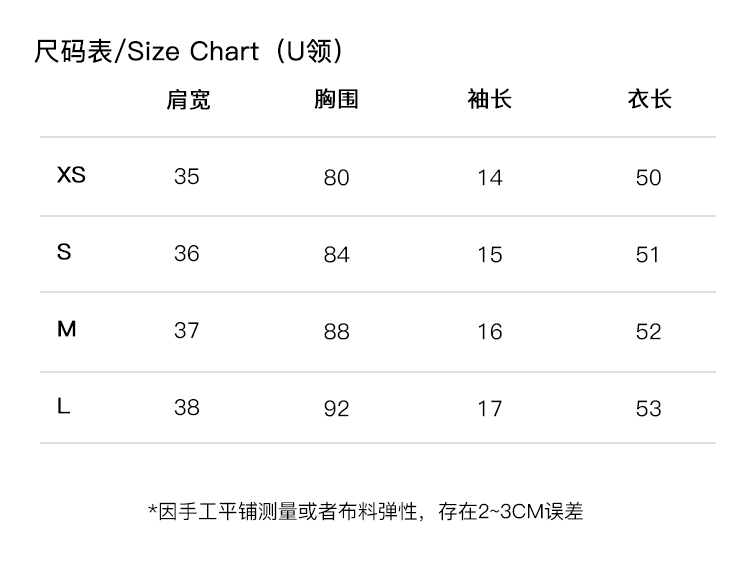Viewport: 750px width, 581px height.
Task: Click the 2~3CM误差 measurement footnote
Action: [x=366, y=512]
